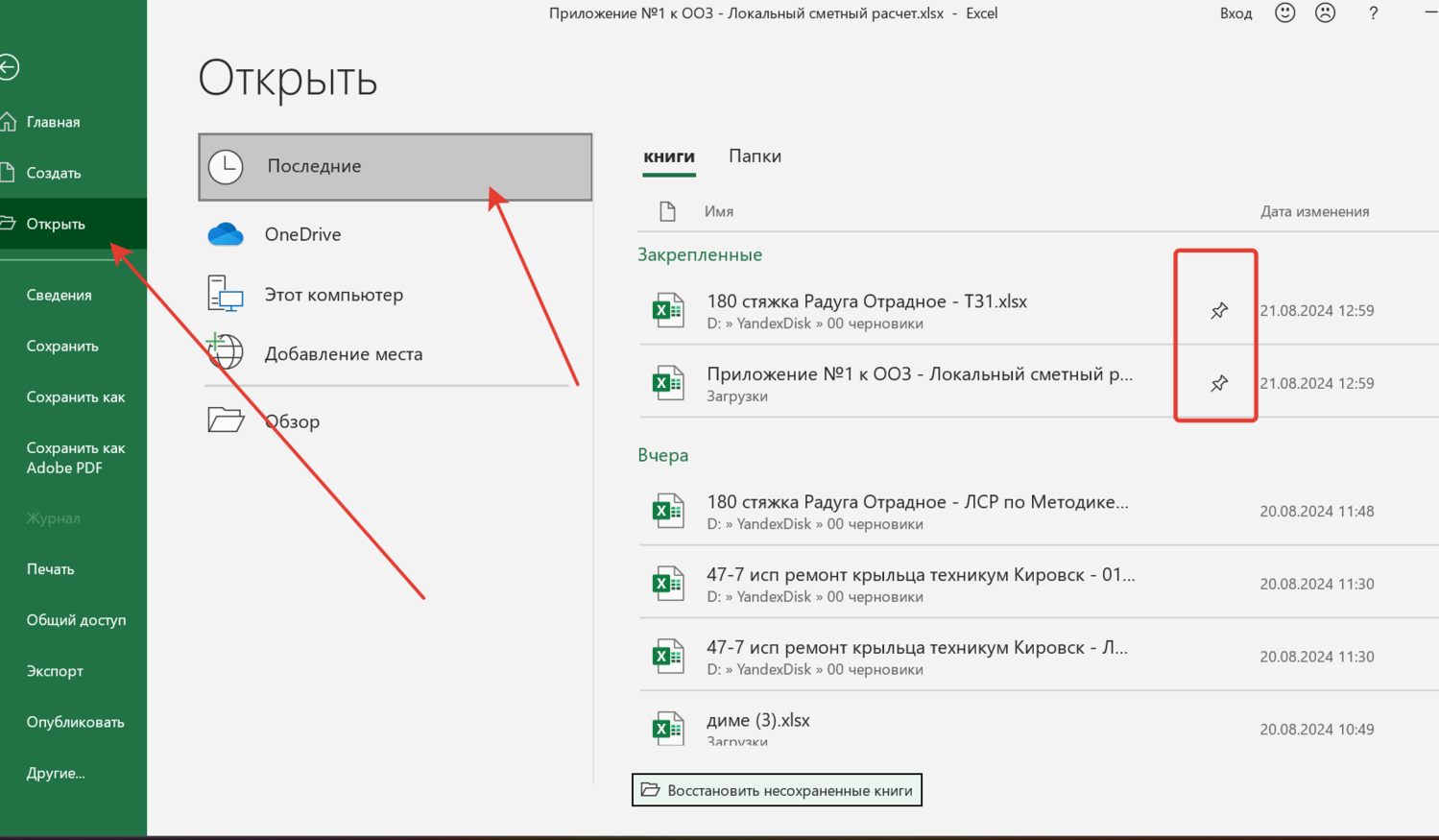This screenshot has height=840, width=1439.
Task: Select Открыть in the sidebar
Action: click(x=73, y=224)
